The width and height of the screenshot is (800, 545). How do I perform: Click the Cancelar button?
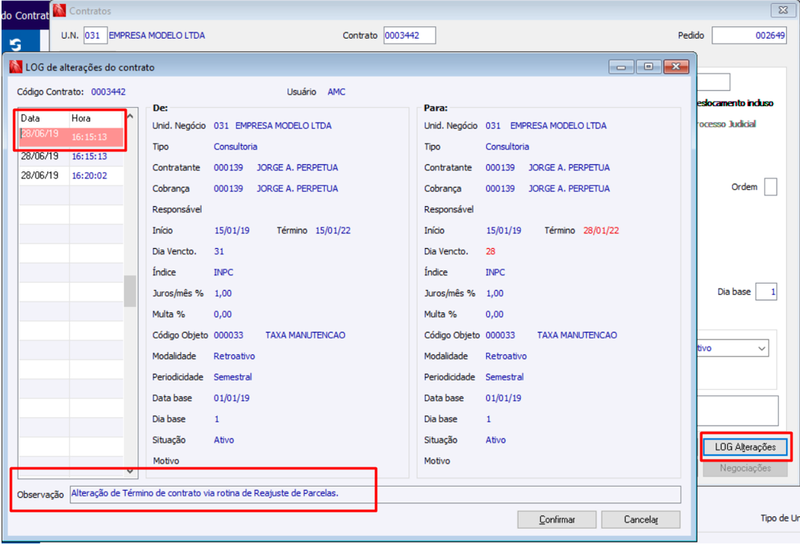[x=641, y=519]
